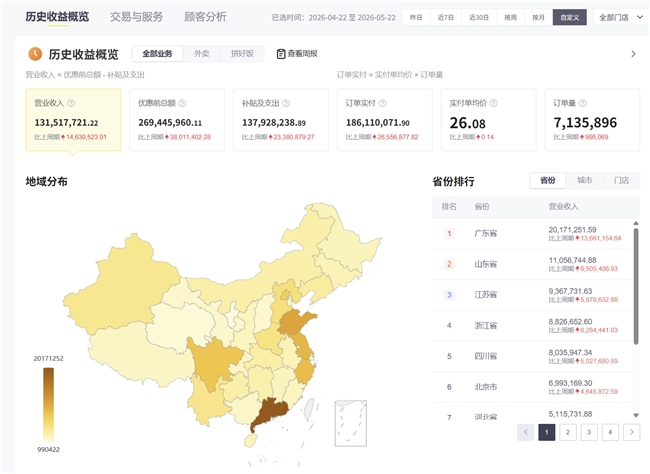This screenshot has height=474, width=650.
Task: Open ranking page 3
Action: 589,433
